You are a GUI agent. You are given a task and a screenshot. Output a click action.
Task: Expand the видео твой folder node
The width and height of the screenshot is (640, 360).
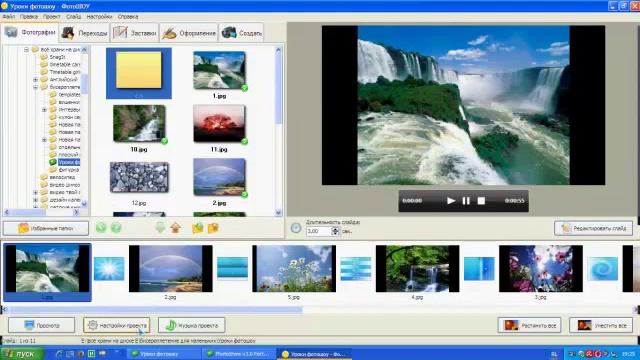click(x=36, y=192)
